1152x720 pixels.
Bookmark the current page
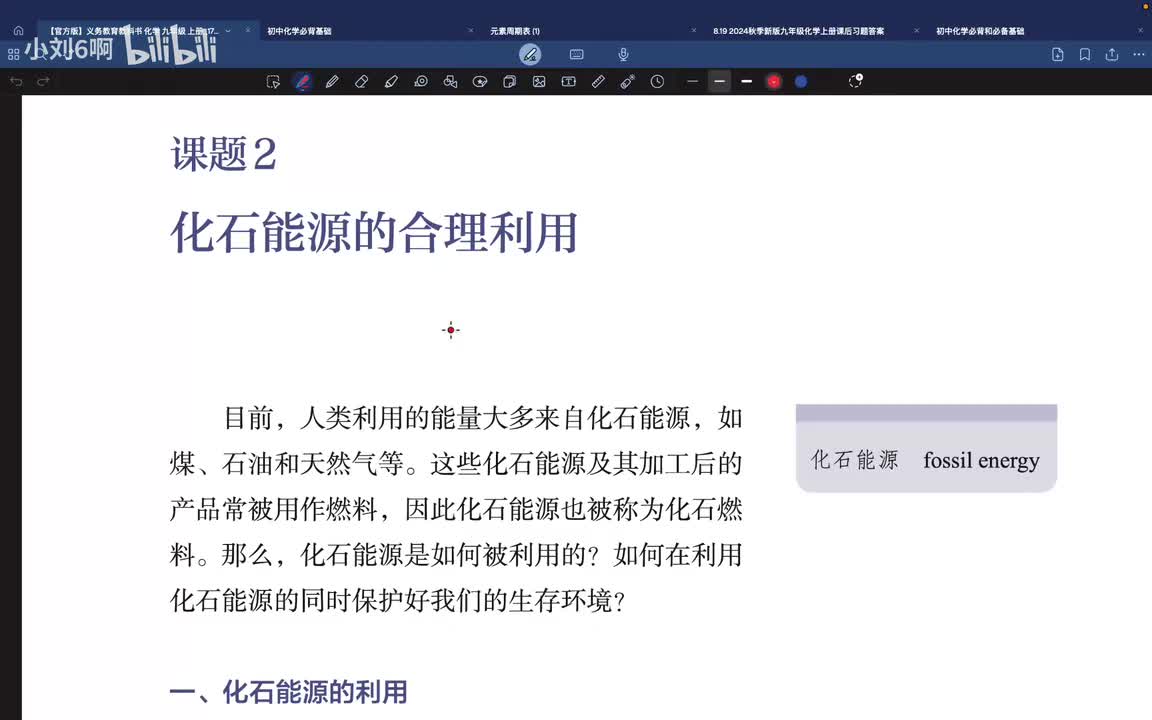tap(1085, 54)
